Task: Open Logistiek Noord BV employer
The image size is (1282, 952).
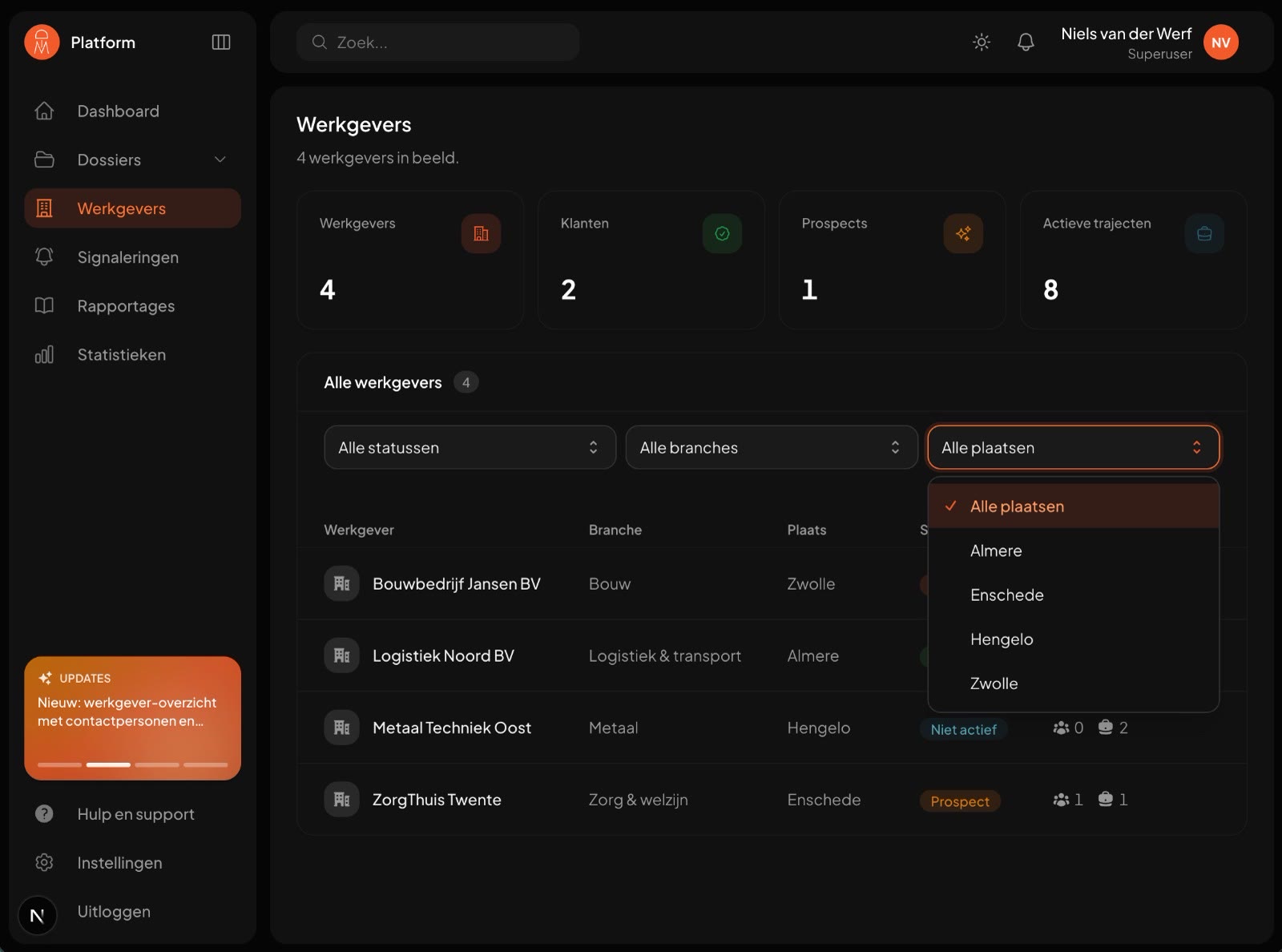Action: click(x=443, y=656)
